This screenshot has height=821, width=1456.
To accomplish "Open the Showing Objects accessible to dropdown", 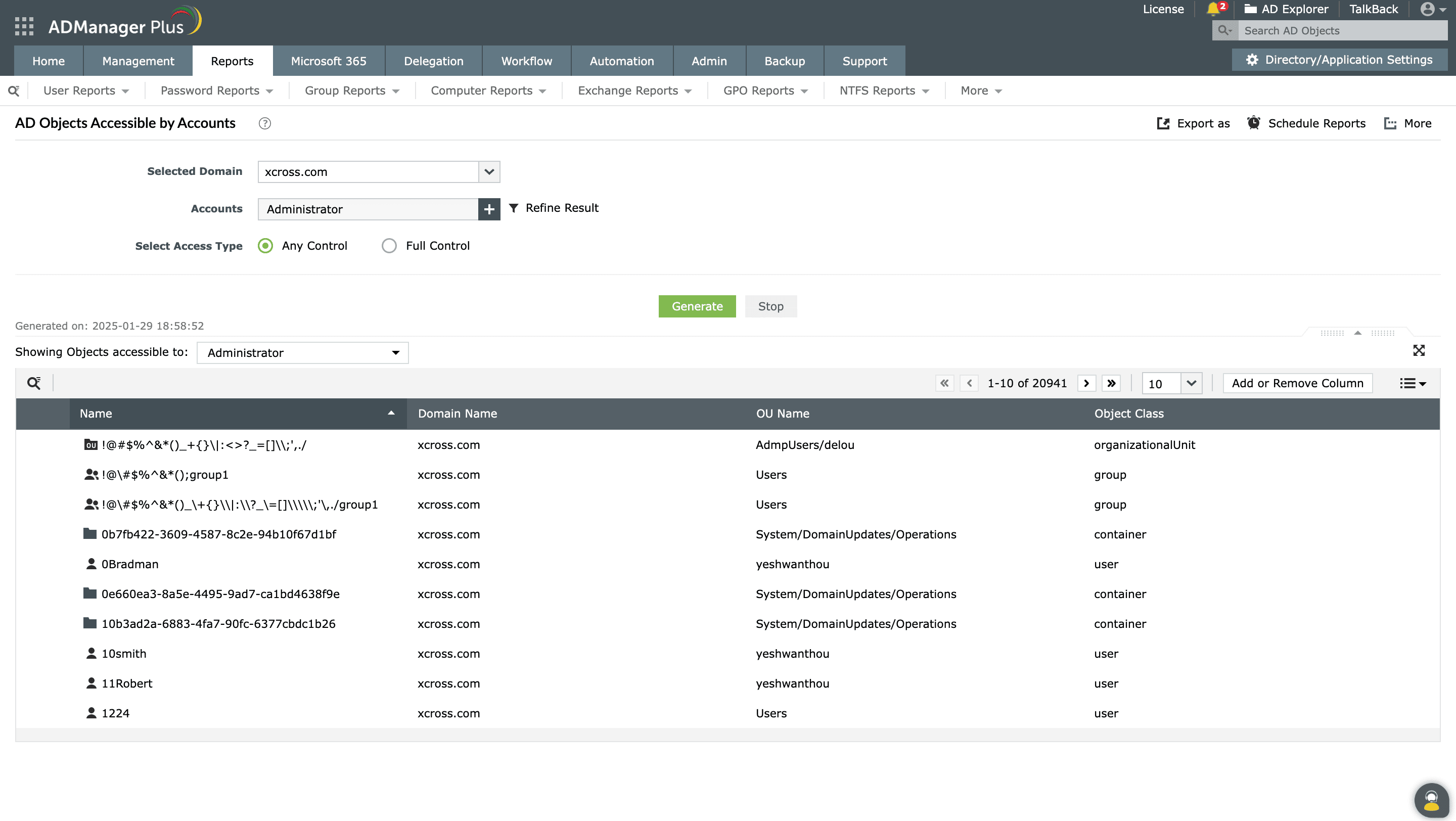I will tap(302, 352).
